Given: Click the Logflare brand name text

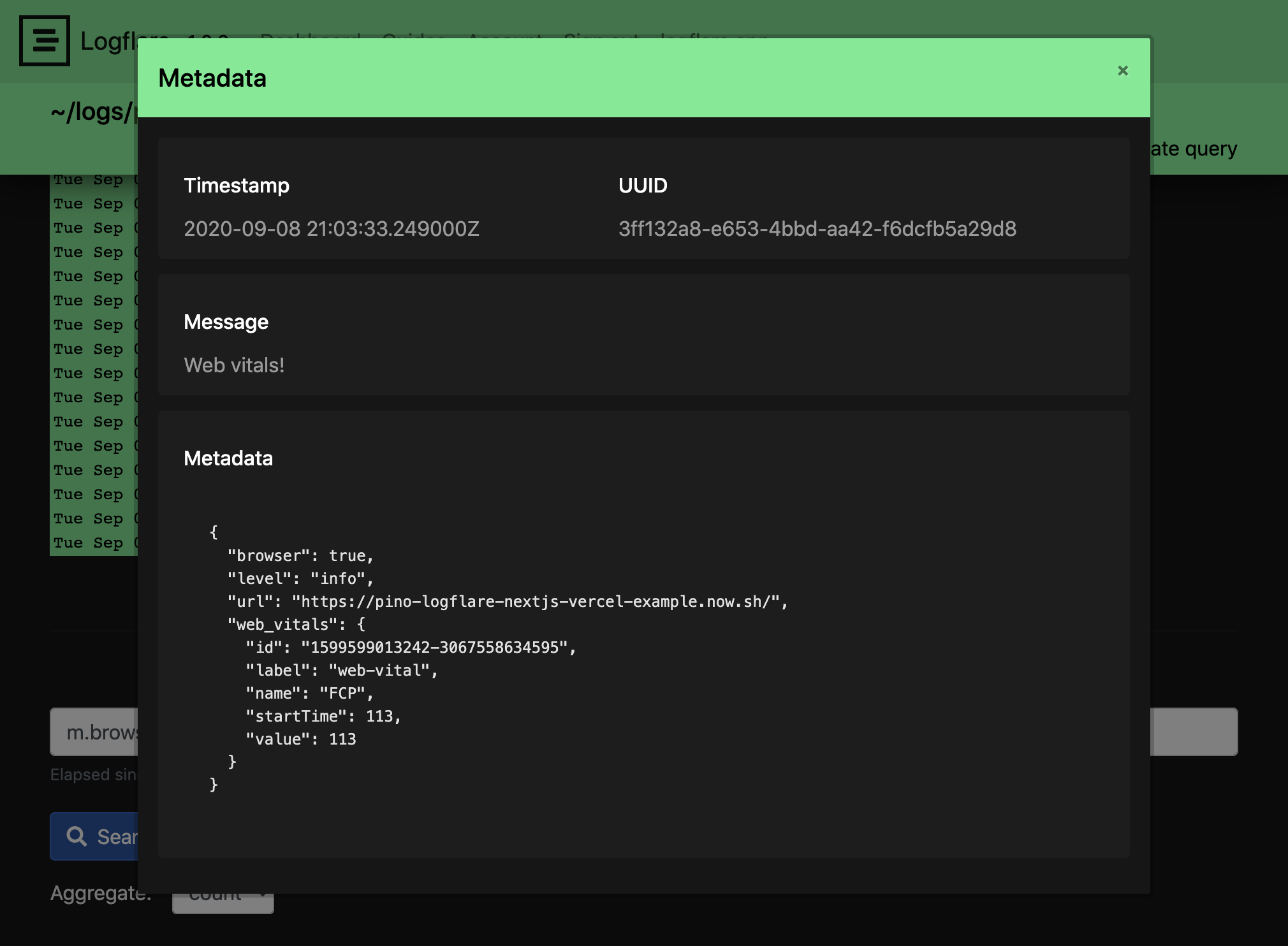Looking at the screenshot, I should 108,42.
